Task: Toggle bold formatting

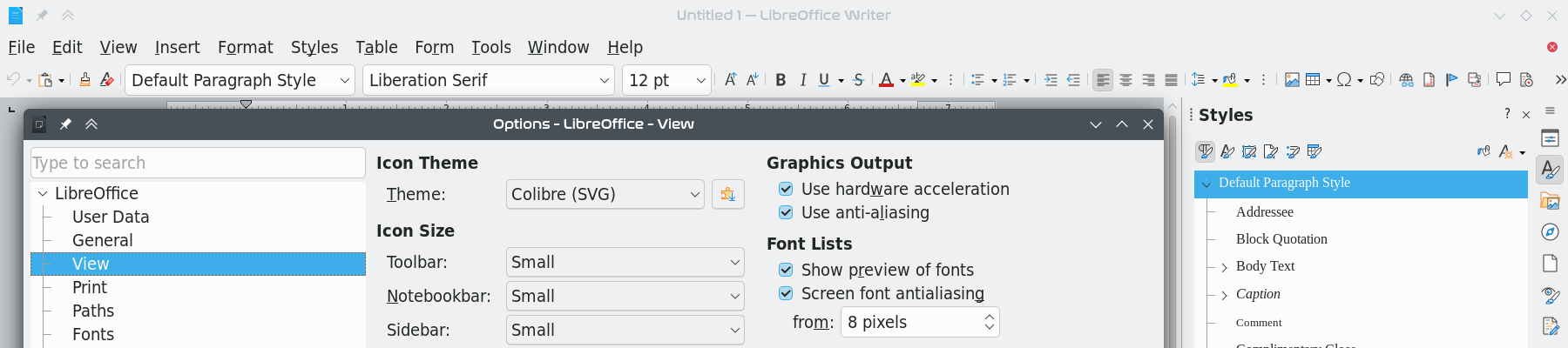Action: (x=781, y=80)
